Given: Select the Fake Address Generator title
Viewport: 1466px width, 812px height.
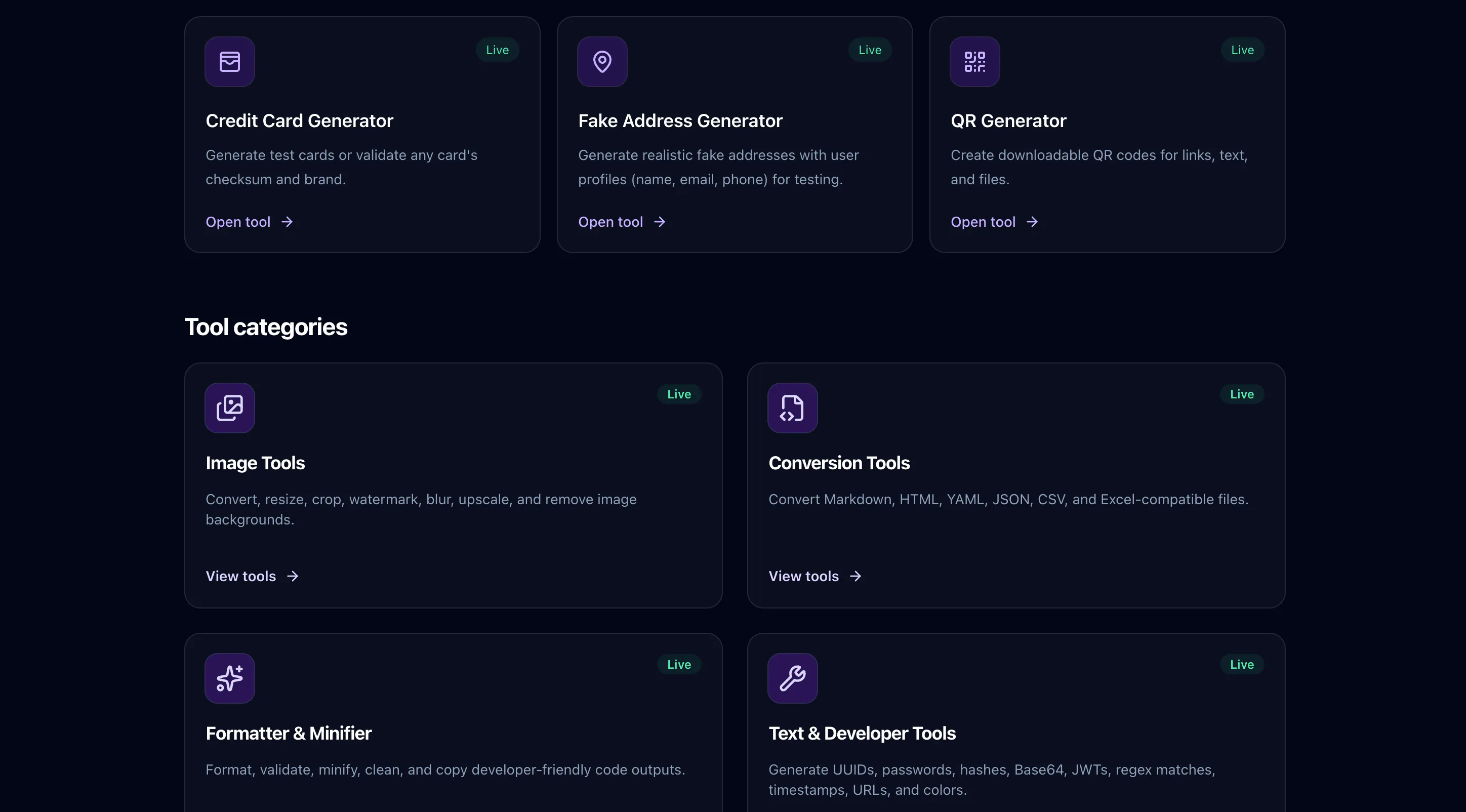Looking at the screenshot, I should pyautogui.click(x=680, y=120).
